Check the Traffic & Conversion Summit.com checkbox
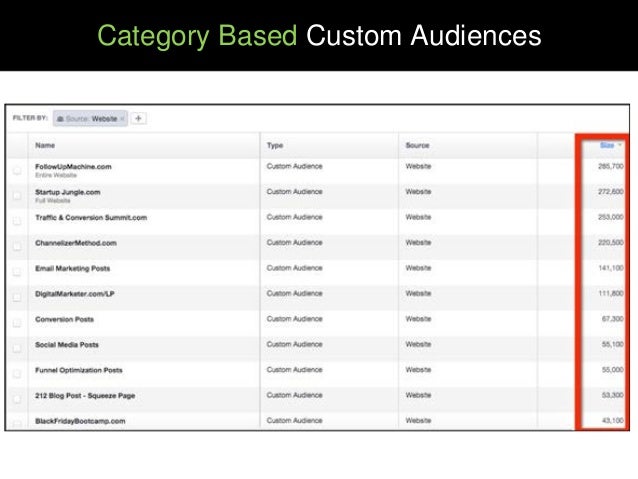The image size is (638, 479). [x=17, y=221]
